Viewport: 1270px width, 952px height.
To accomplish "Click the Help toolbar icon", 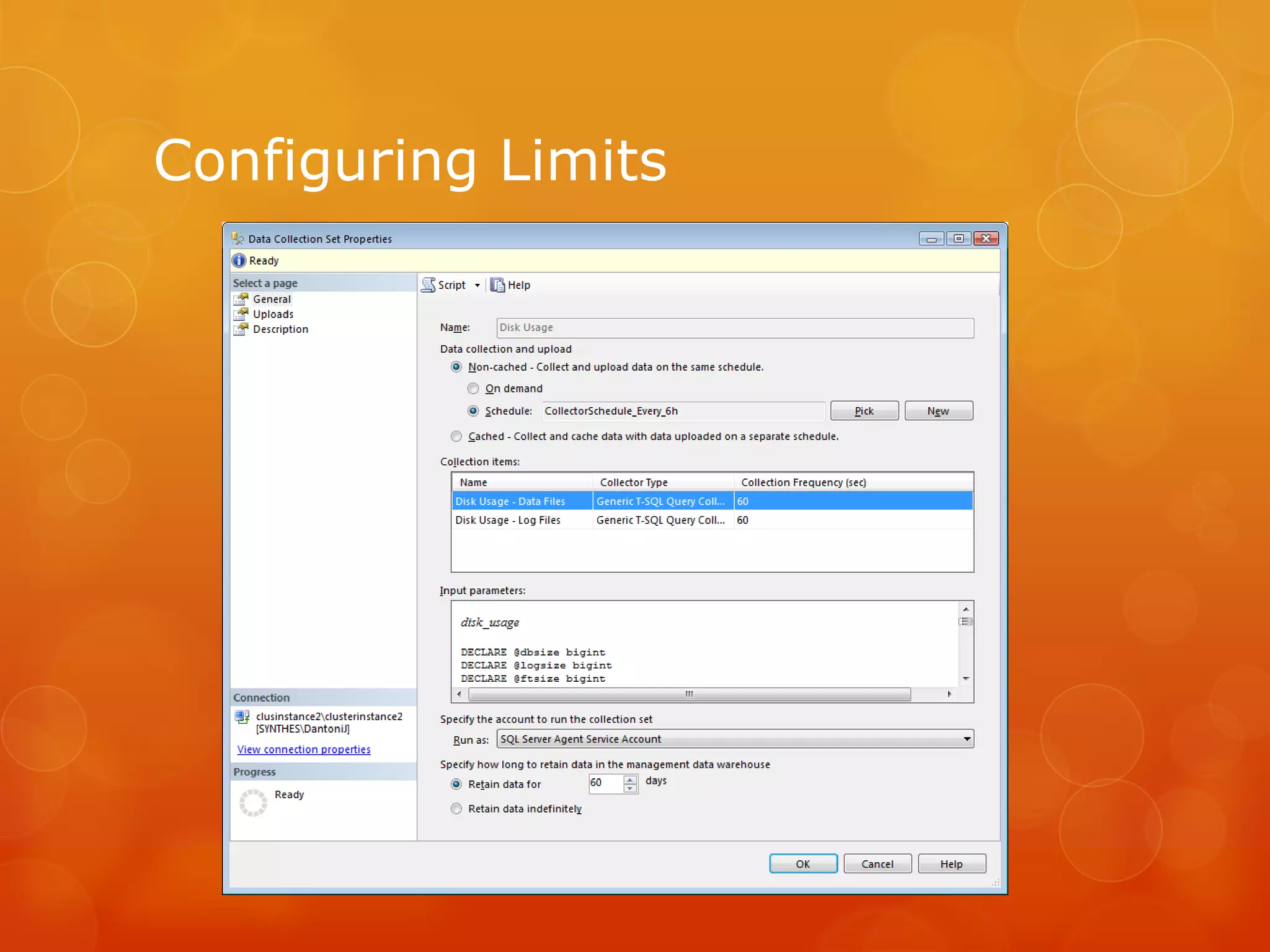I will tap(497, 285).
